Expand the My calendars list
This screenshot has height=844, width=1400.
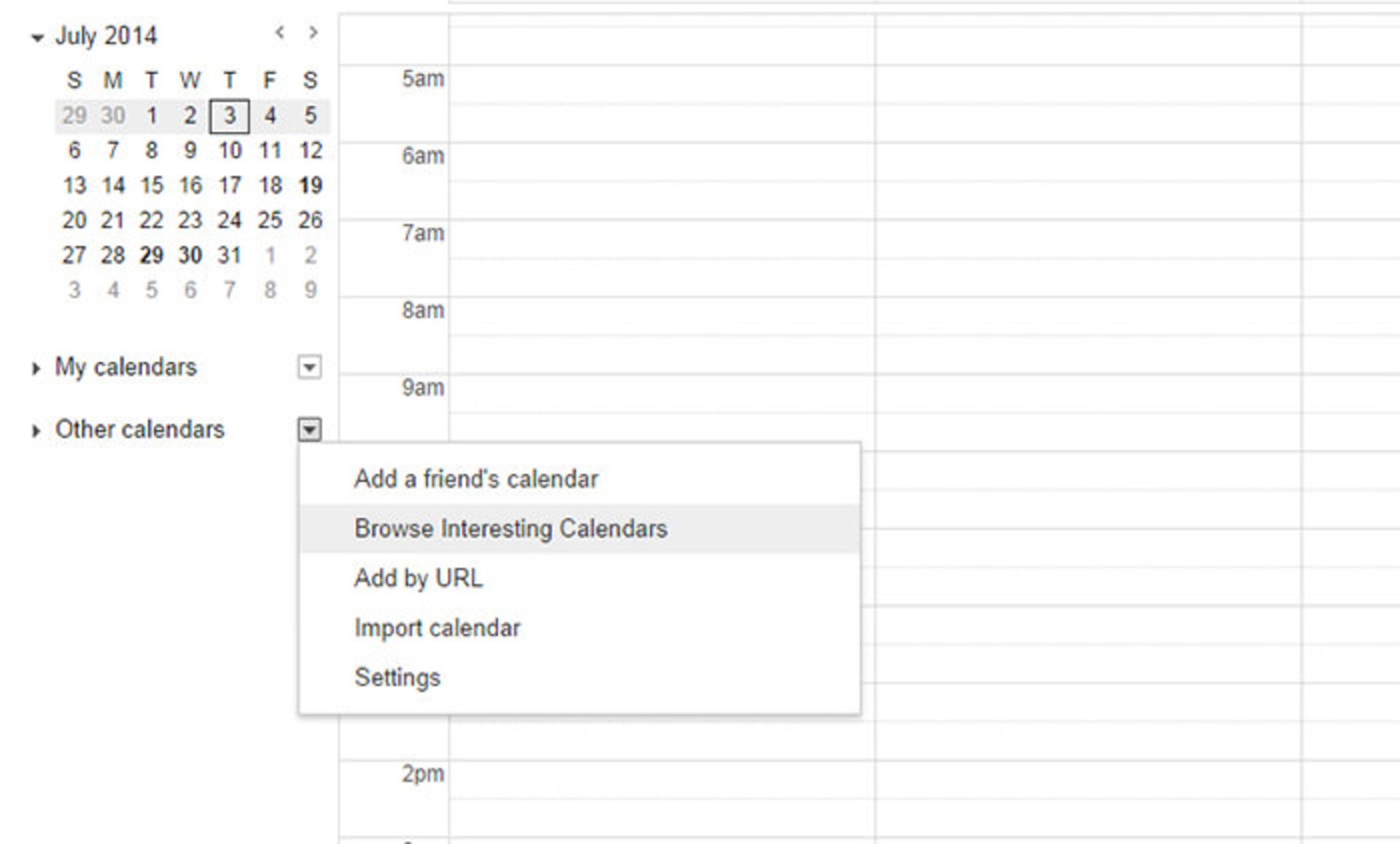tap(36, 368)
